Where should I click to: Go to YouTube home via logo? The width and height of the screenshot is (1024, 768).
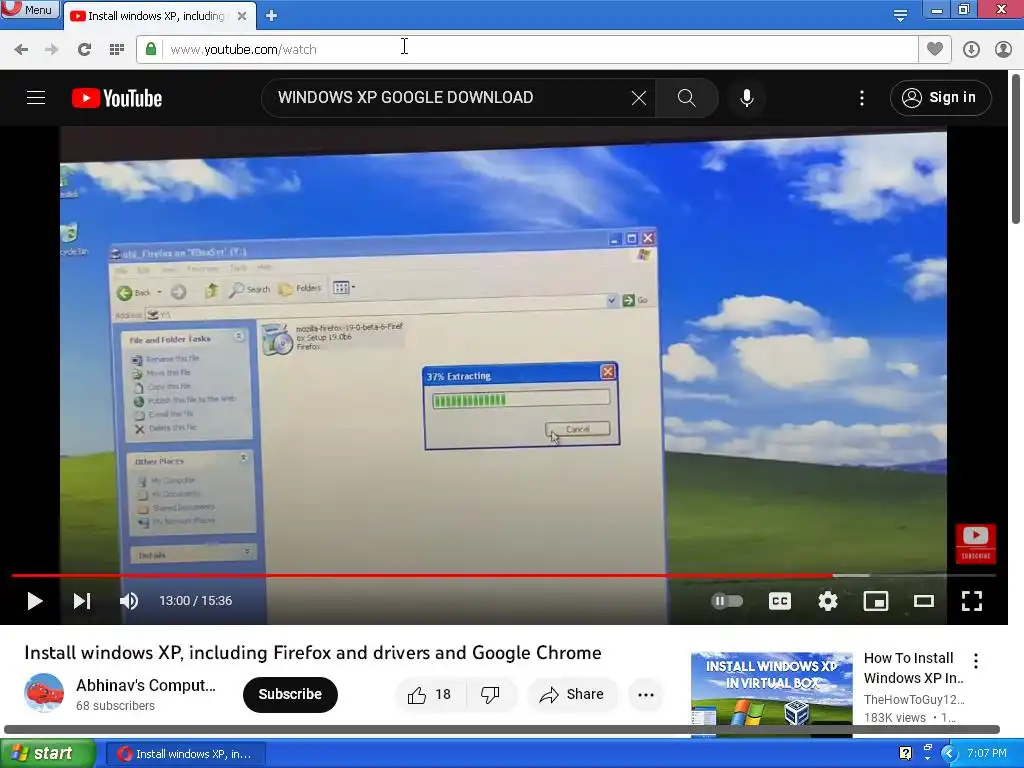coord(117,98)
